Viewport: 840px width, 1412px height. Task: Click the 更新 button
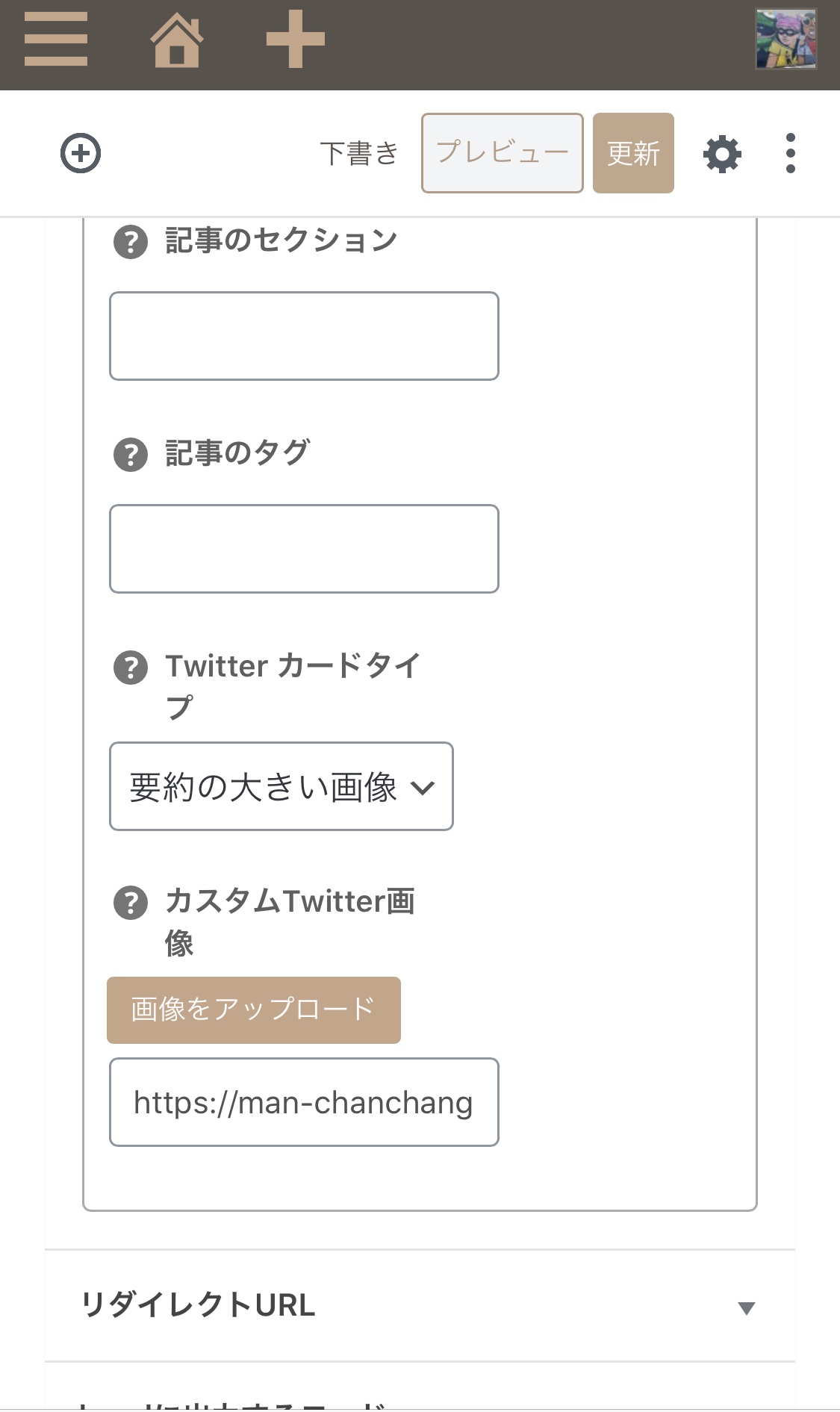tap(633, 153)
